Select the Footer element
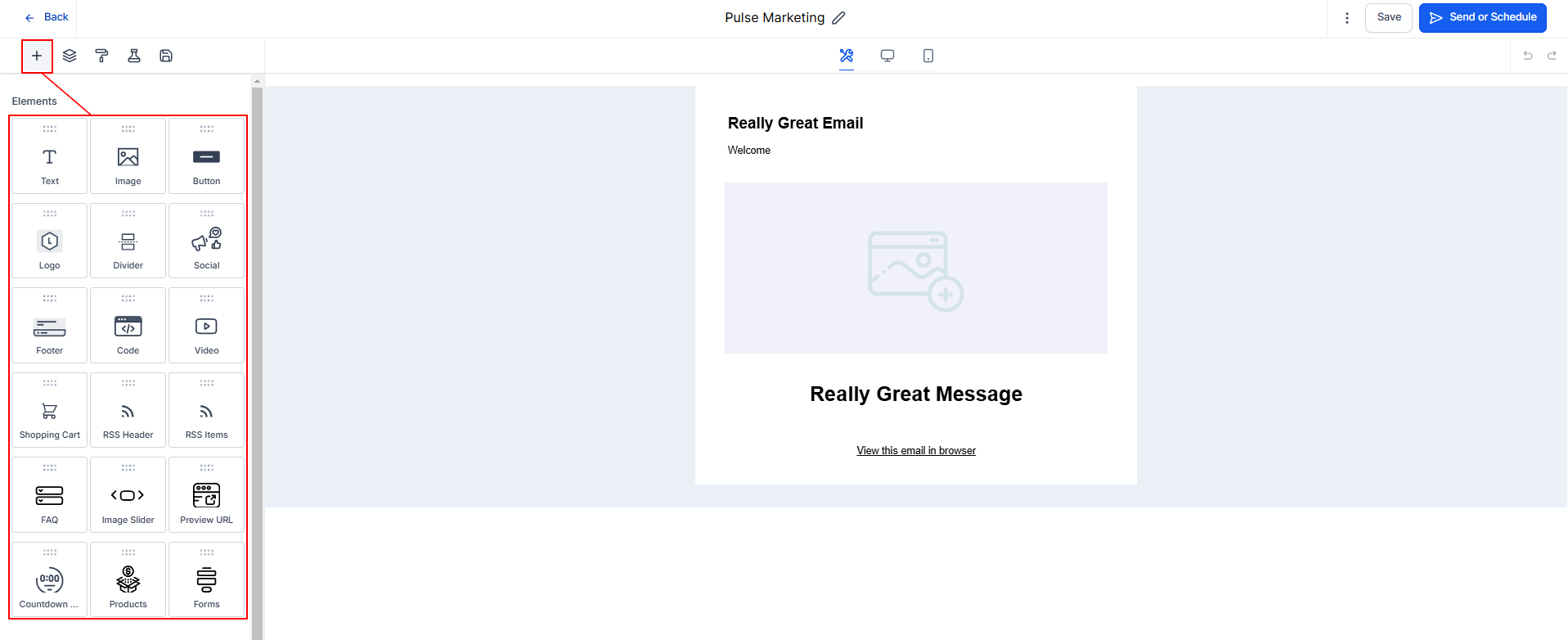Viewport: 1568px width, 640px height. coord(50,326)
